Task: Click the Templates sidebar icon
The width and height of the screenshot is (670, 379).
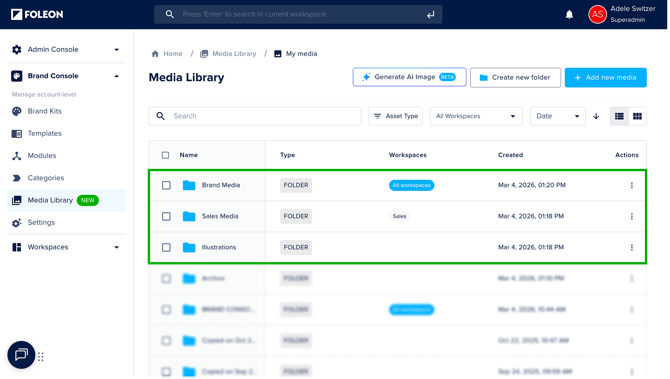Action: tap(17, 134)
